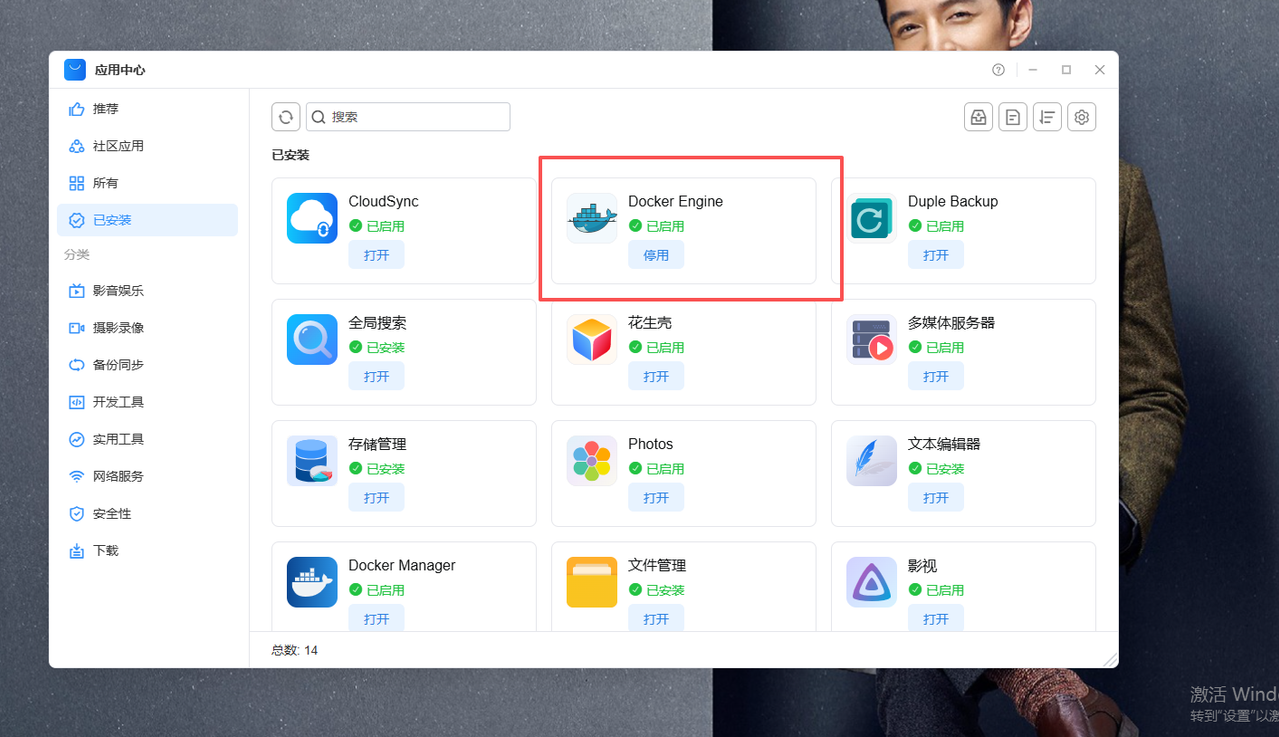Screen dimensions: 1279x737
Task: Click the Duple Backup app icon
Action: pos(872,218)
